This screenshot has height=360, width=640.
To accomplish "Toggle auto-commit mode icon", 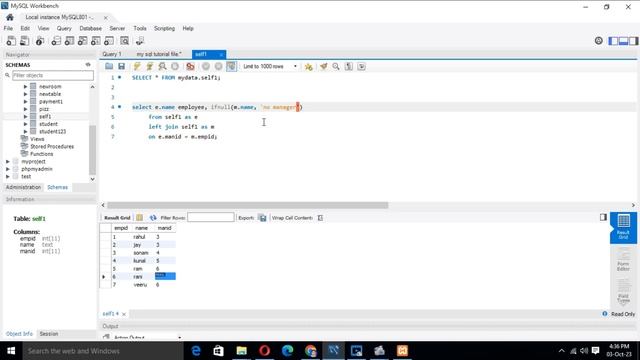I will point(231,66).
